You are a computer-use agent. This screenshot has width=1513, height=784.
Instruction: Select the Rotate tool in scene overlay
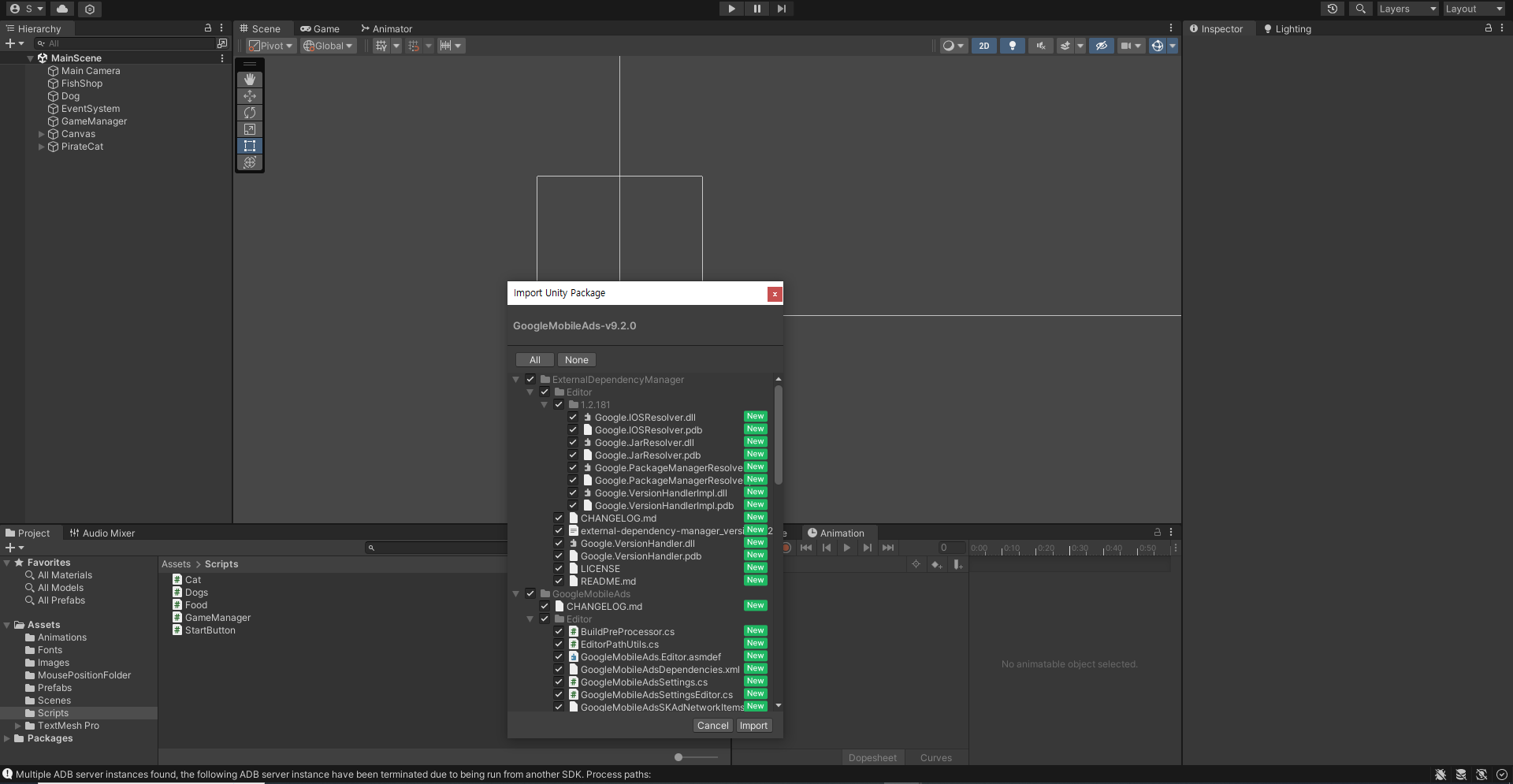(250, 113)
